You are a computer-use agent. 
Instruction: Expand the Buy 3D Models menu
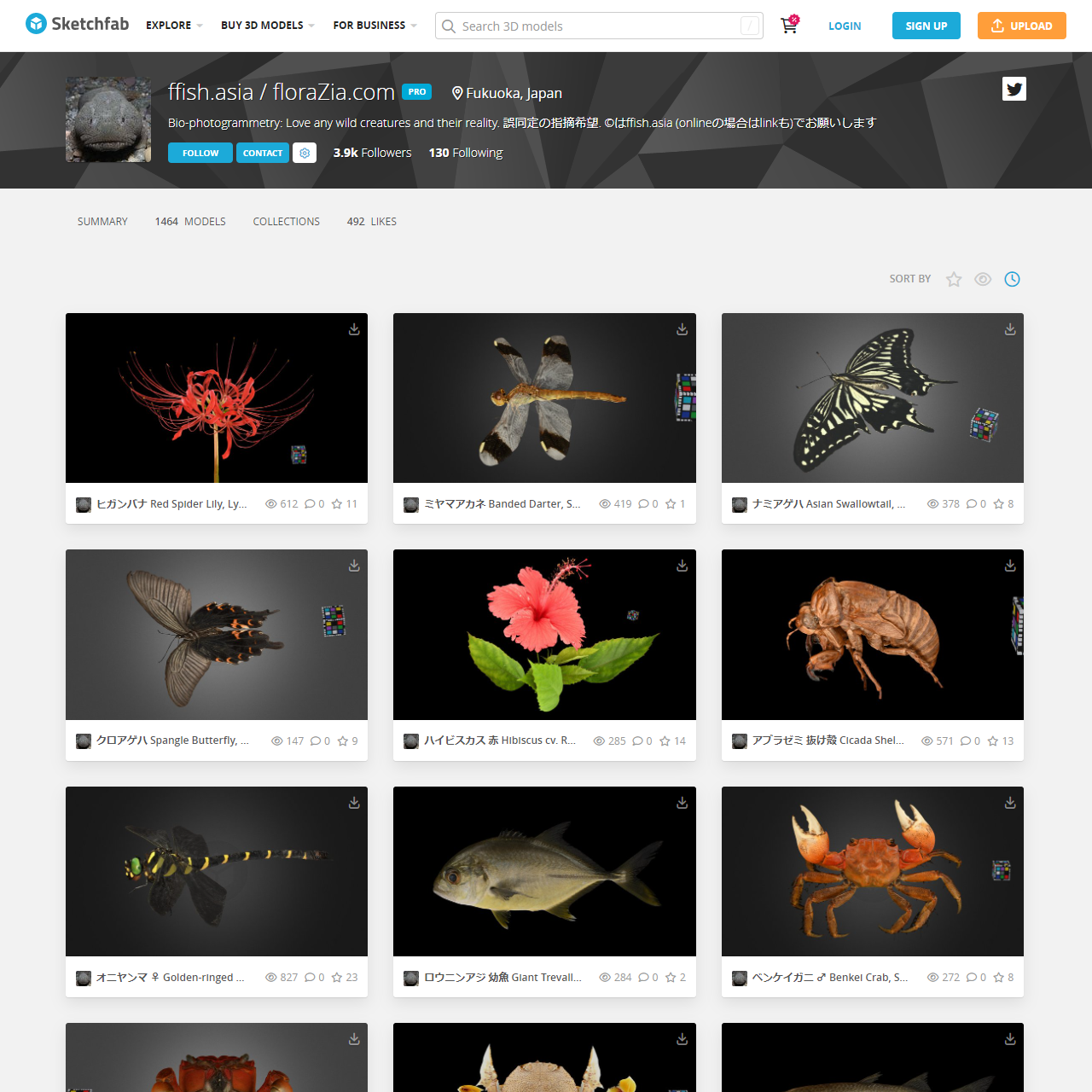(267, 26)
